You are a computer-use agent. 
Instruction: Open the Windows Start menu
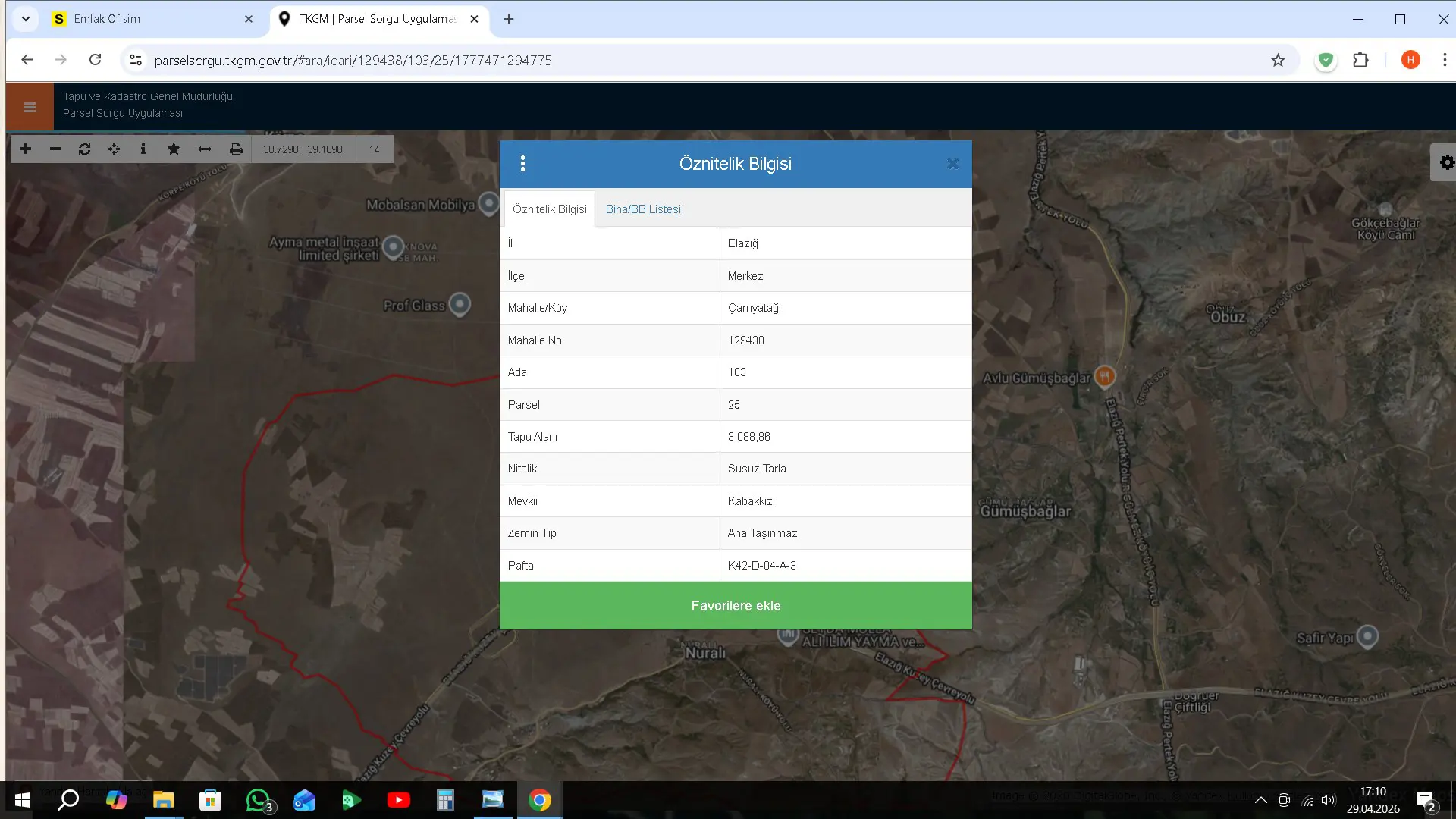[23, 800]
